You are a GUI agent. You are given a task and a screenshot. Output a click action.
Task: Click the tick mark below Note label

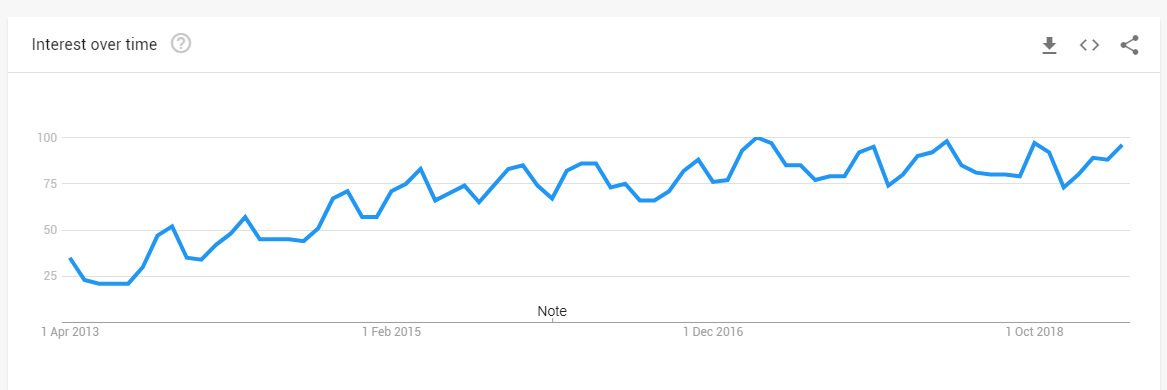[x=551, y=320]
